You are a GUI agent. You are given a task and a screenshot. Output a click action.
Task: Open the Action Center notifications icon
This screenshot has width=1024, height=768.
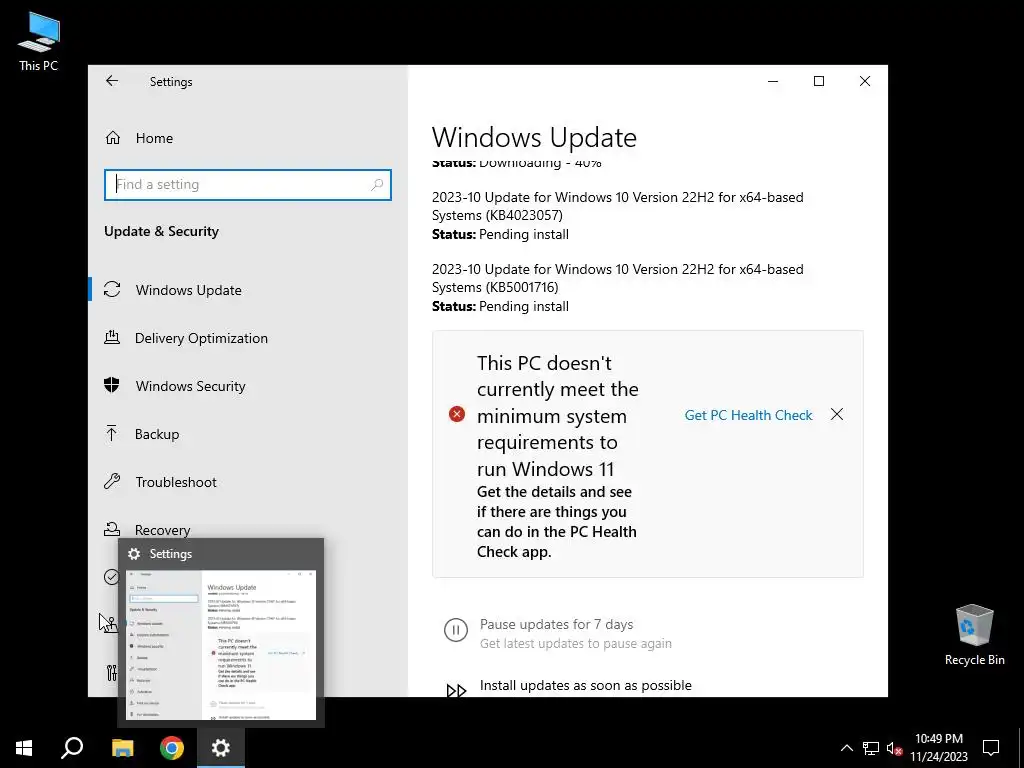tap(991, 748)
